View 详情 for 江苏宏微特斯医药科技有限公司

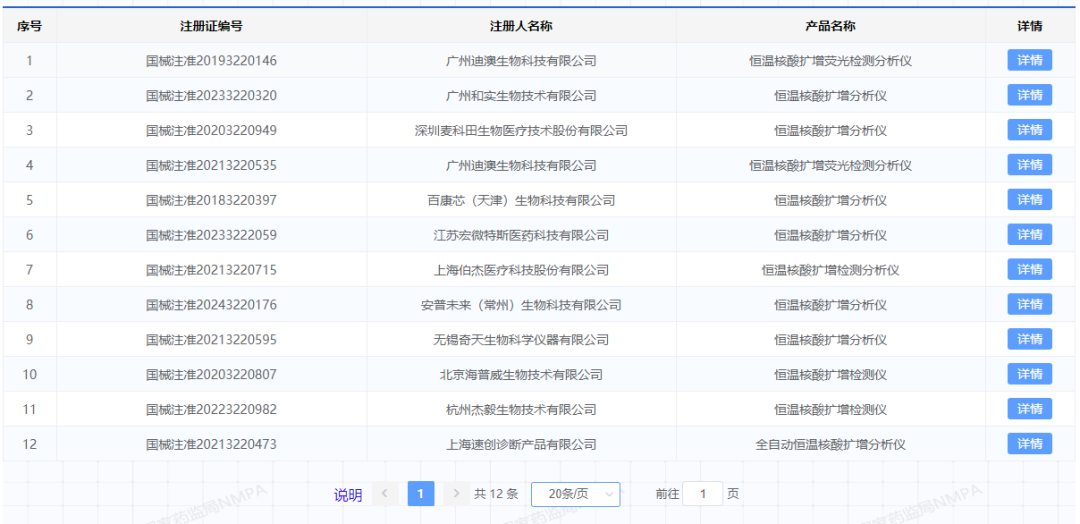[1030, 234]
